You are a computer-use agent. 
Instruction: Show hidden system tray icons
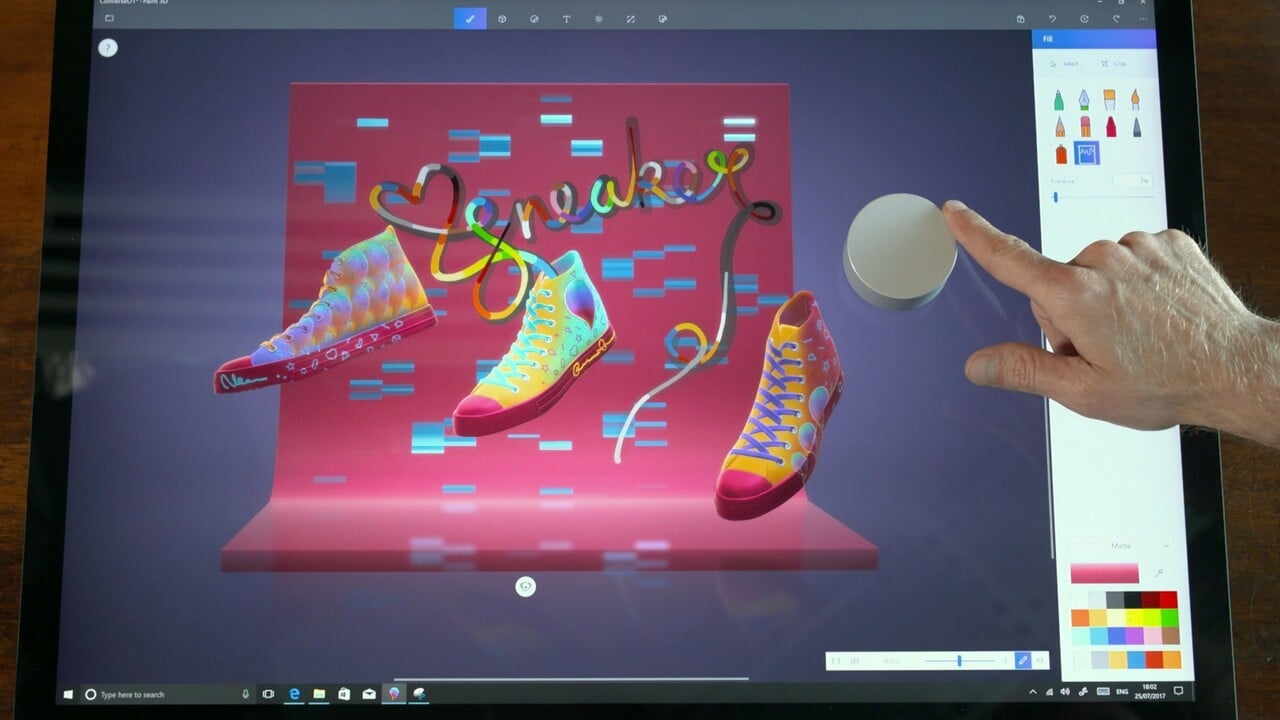1033,692
